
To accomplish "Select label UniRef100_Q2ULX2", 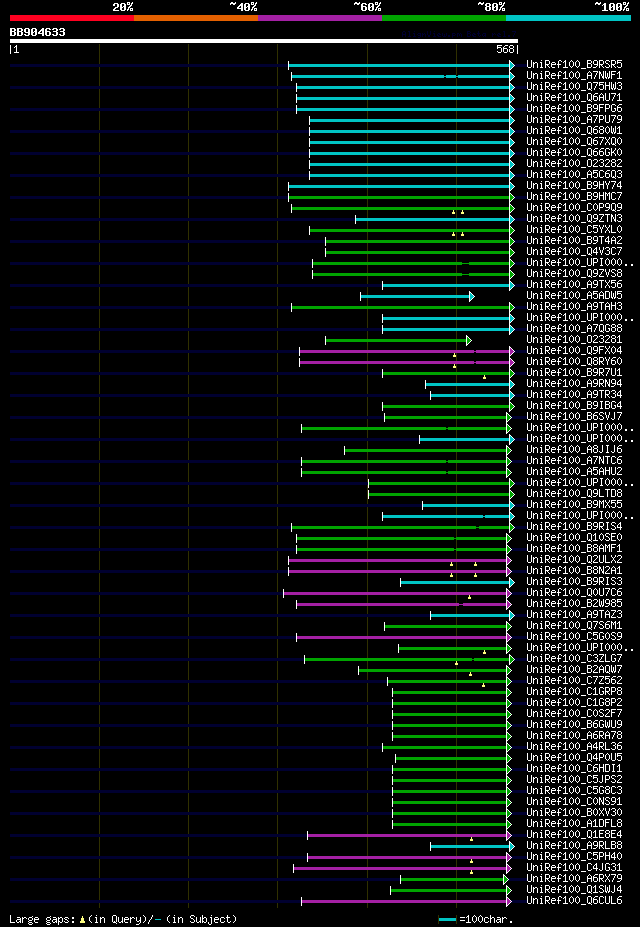I will click(574, 559).
